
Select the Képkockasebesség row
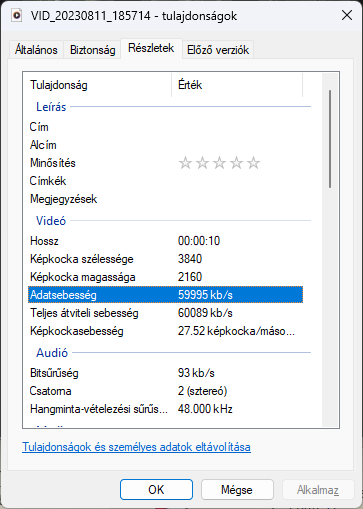(x=166, y=331)
